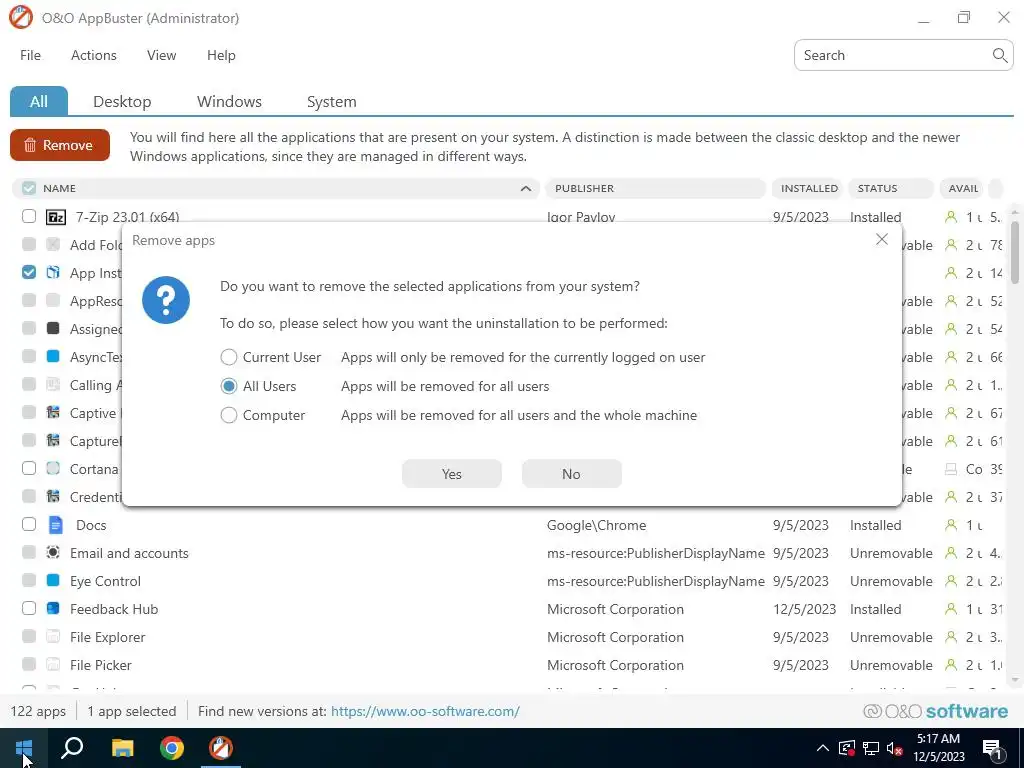Viewport: 1024px width, 768px height.
Task: Click the user icon in 7-Zip row
Action: [951, 217]
